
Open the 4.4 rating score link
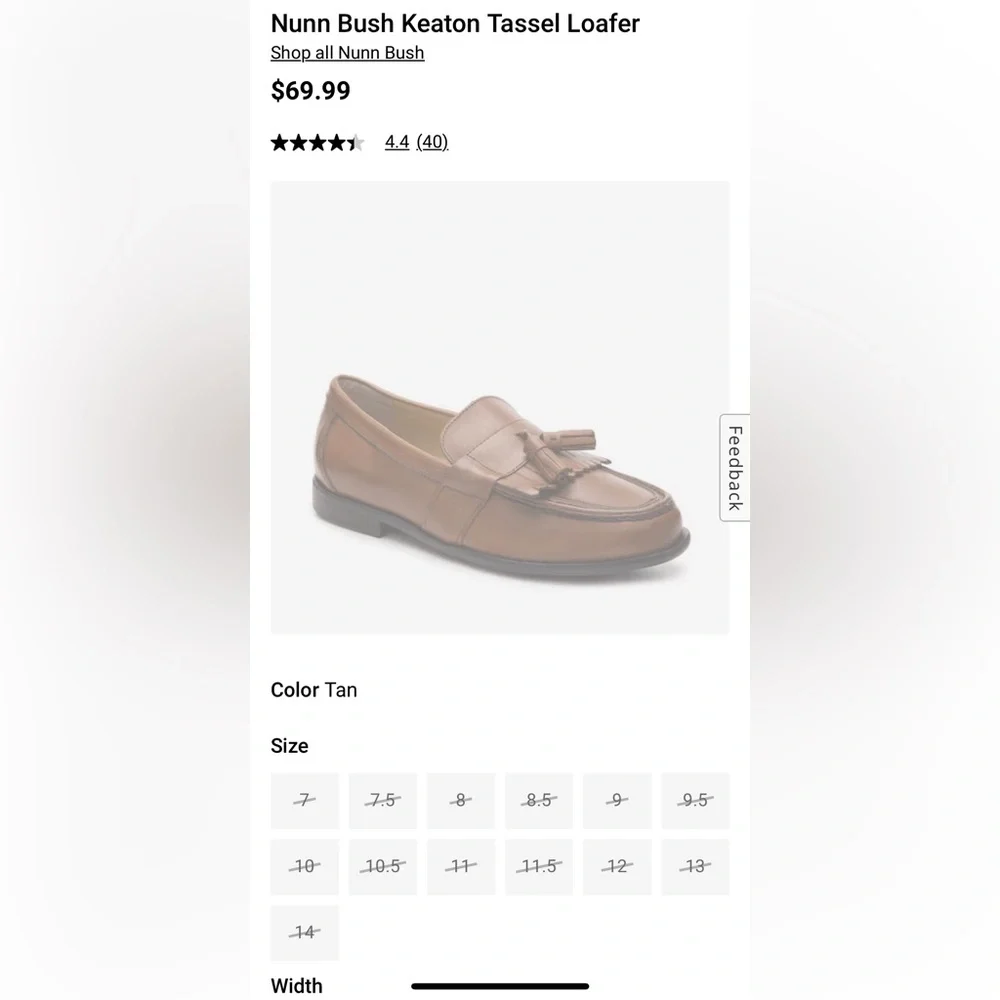pyautogui.click(x=397, y=142)
